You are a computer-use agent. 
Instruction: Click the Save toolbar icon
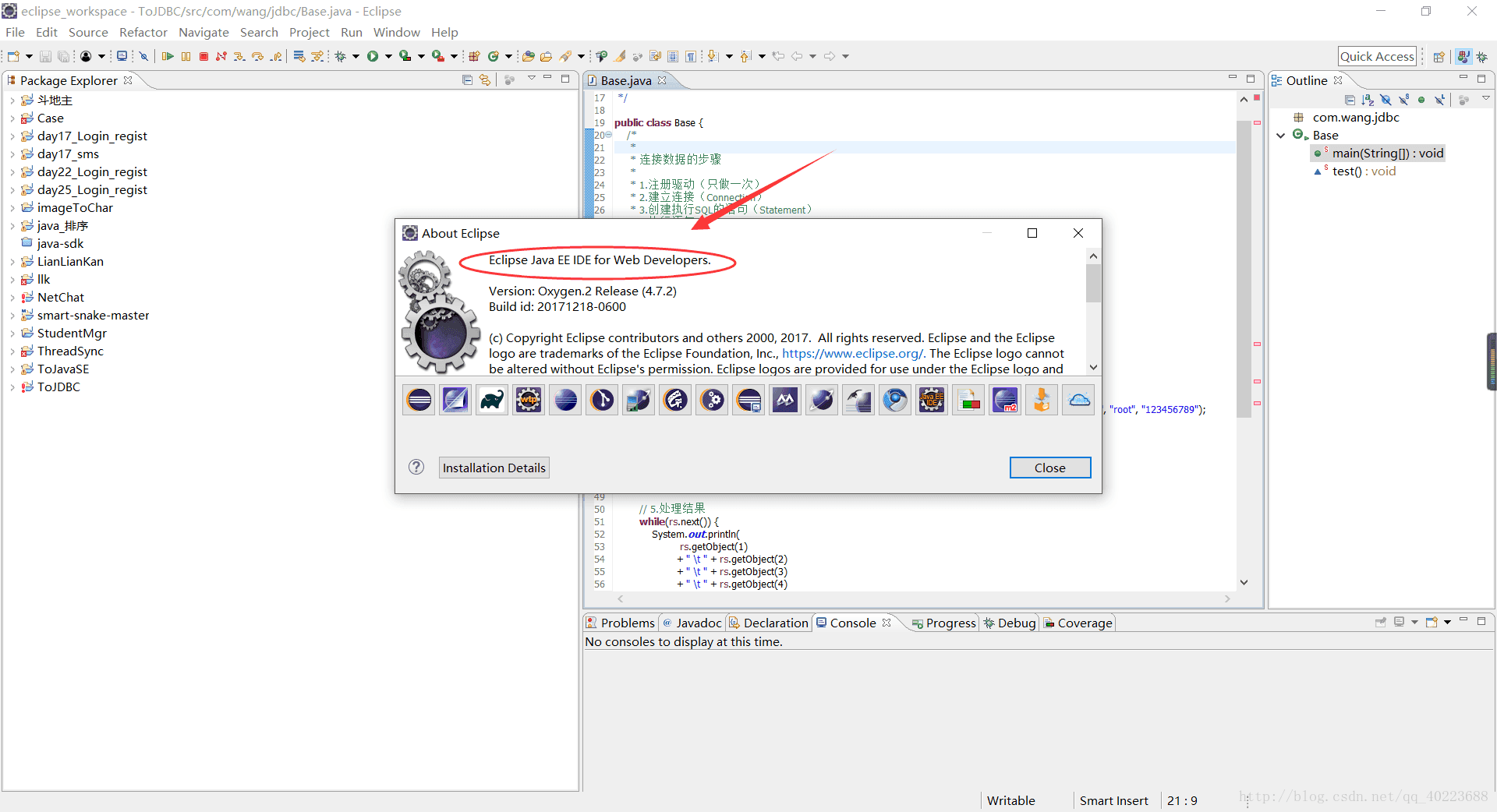pyautogui.click(x=45, y=56)
